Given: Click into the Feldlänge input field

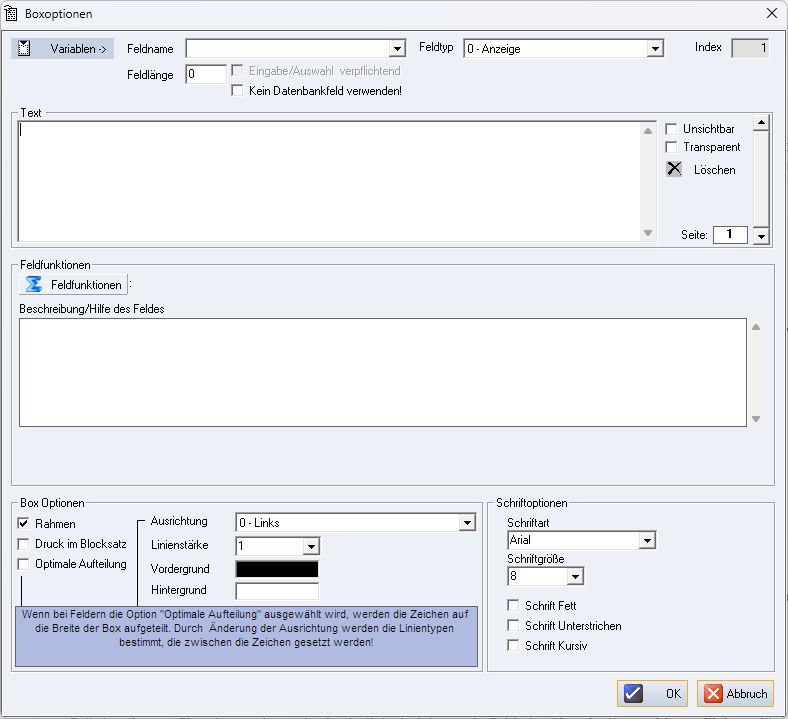Looking at the screenshot, I should [205, 74].
